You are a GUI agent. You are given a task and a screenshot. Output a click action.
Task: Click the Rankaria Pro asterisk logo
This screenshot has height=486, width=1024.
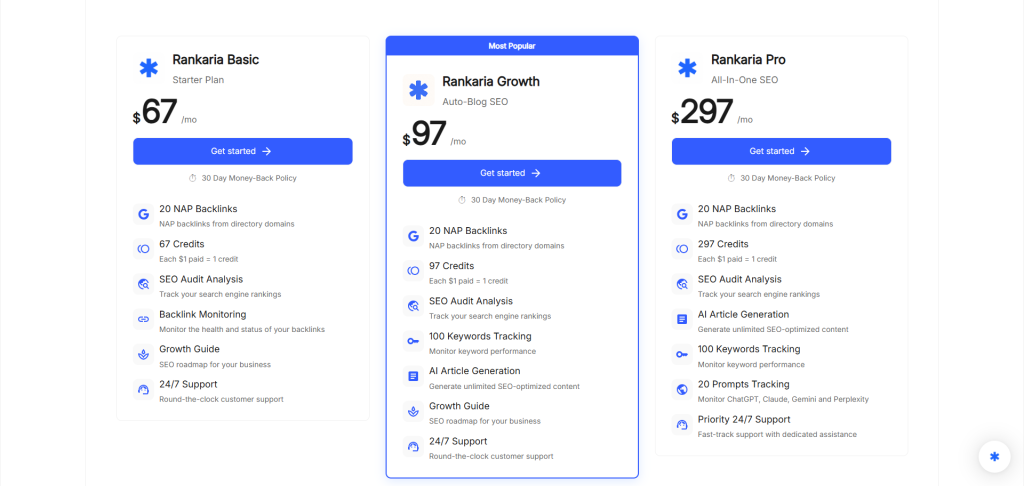pyautogui.click(x=687, y=68)
